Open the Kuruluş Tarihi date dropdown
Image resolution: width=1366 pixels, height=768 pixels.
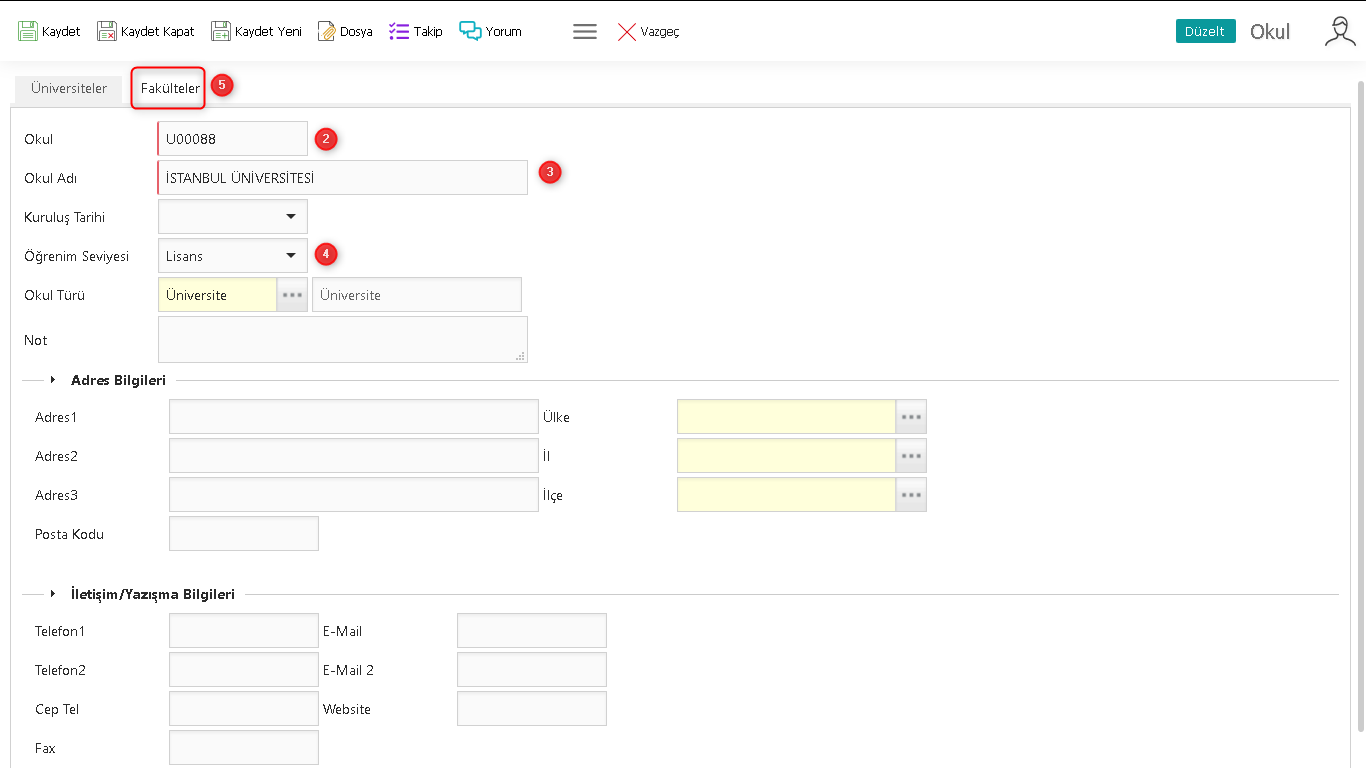tap(291, 217)
